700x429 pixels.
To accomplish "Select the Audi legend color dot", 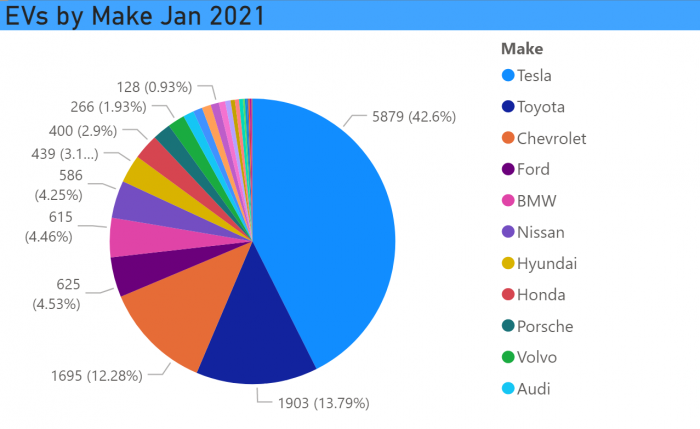I will (508, 388).
